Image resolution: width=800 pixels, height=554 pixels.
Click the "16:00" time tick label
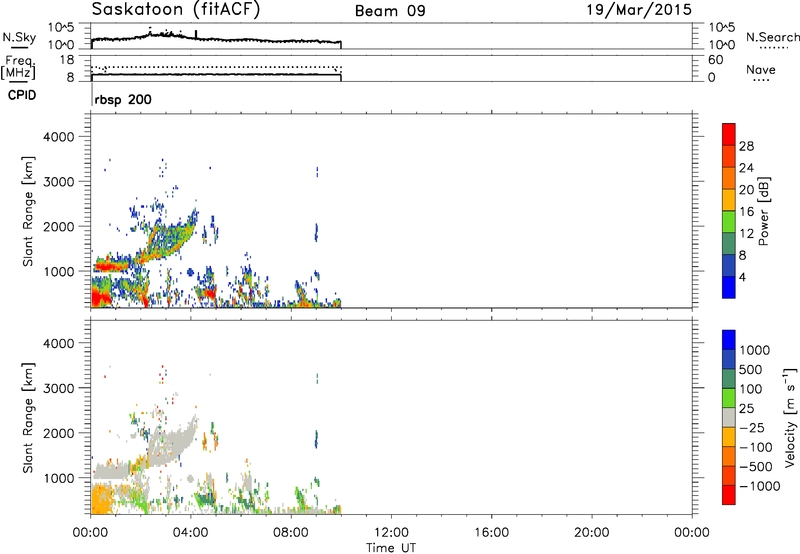pos(491,533)
